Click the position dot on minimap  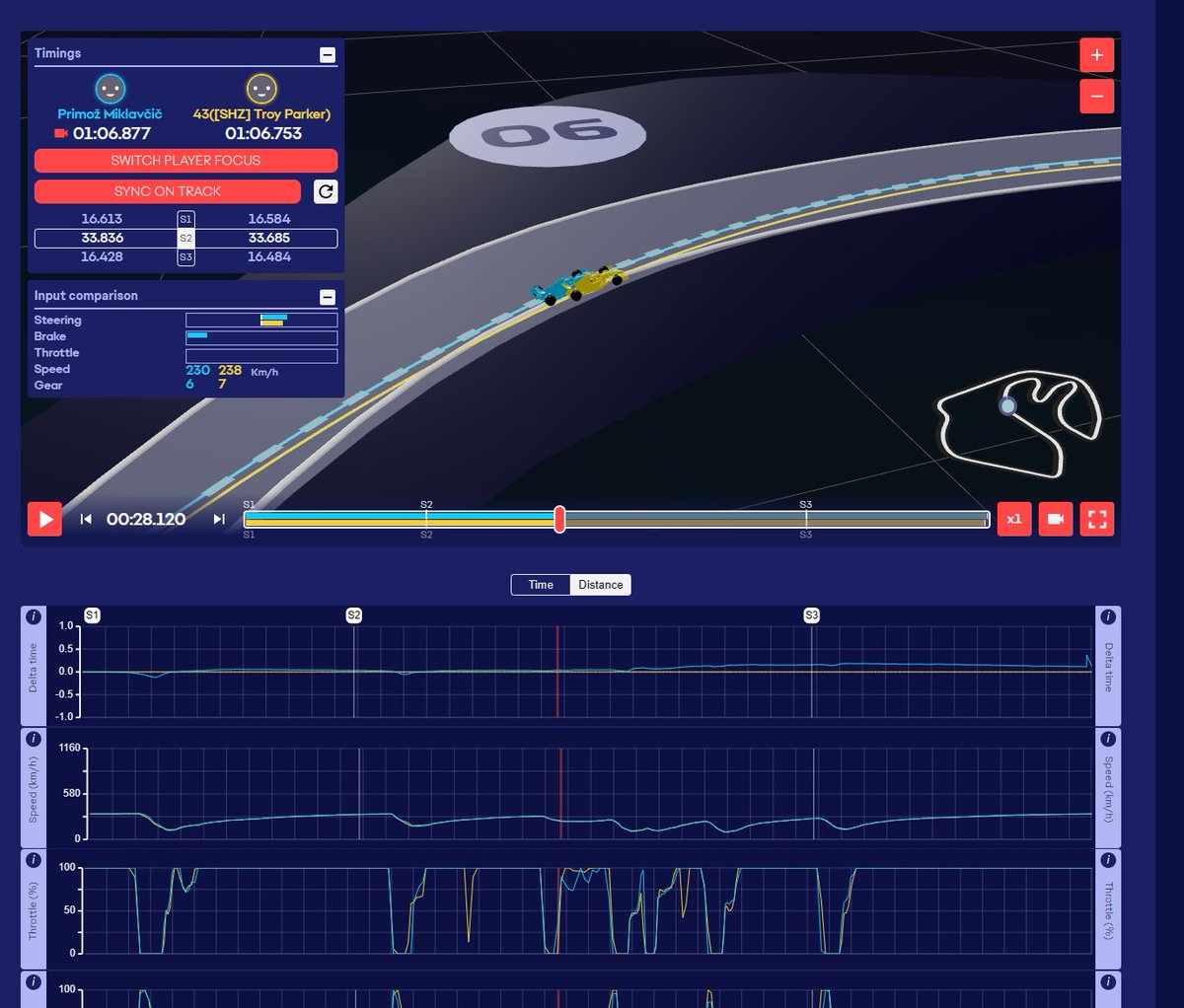tap(1007, 405)
